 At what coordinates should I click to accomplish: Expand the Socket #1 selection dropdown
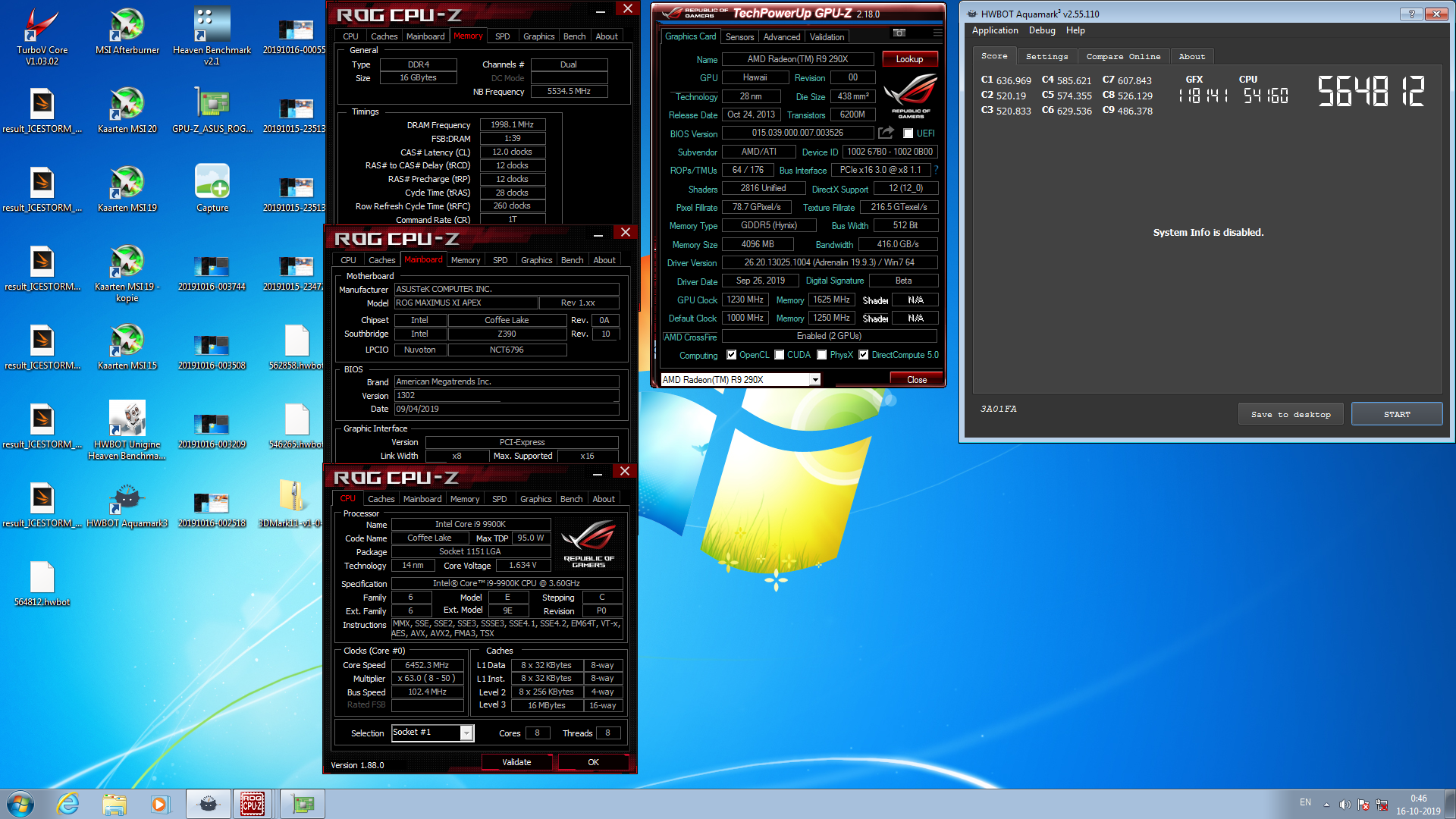tap(467, 733)
